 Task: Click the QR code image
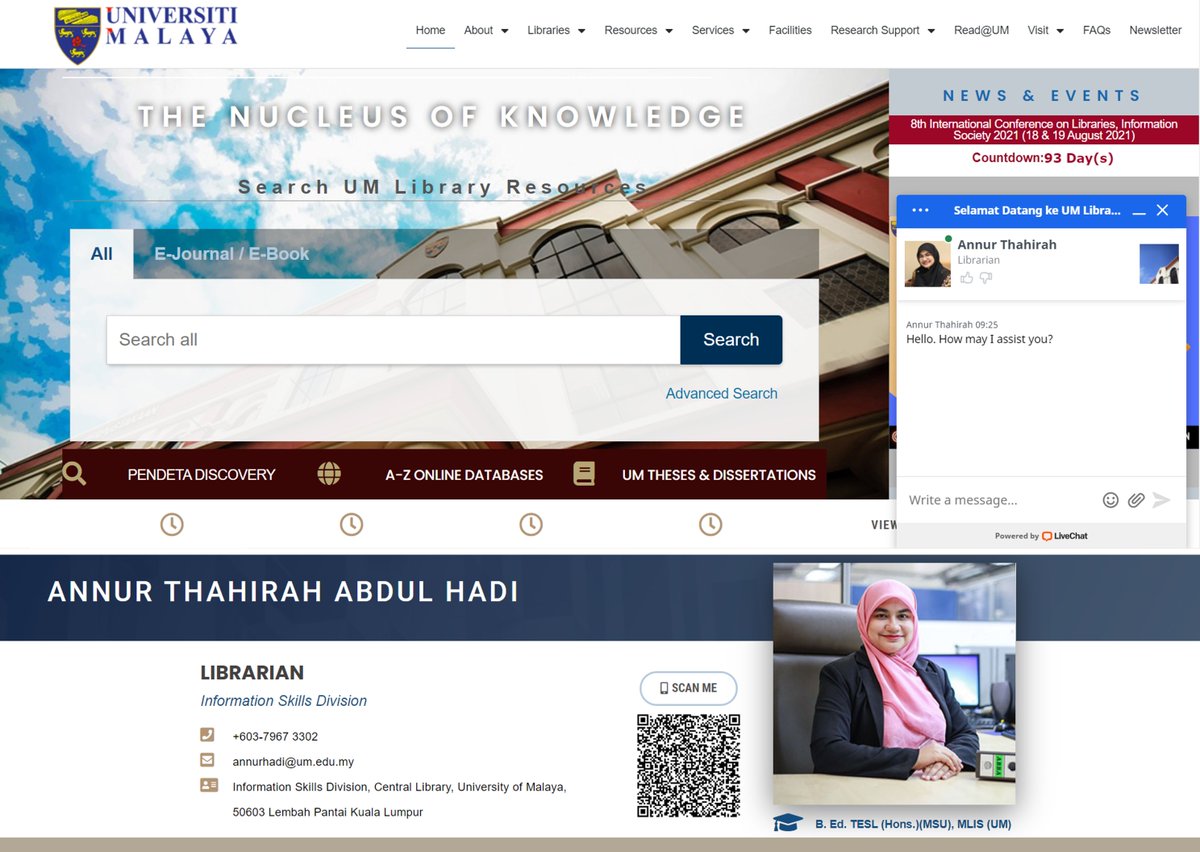(689, 765)
